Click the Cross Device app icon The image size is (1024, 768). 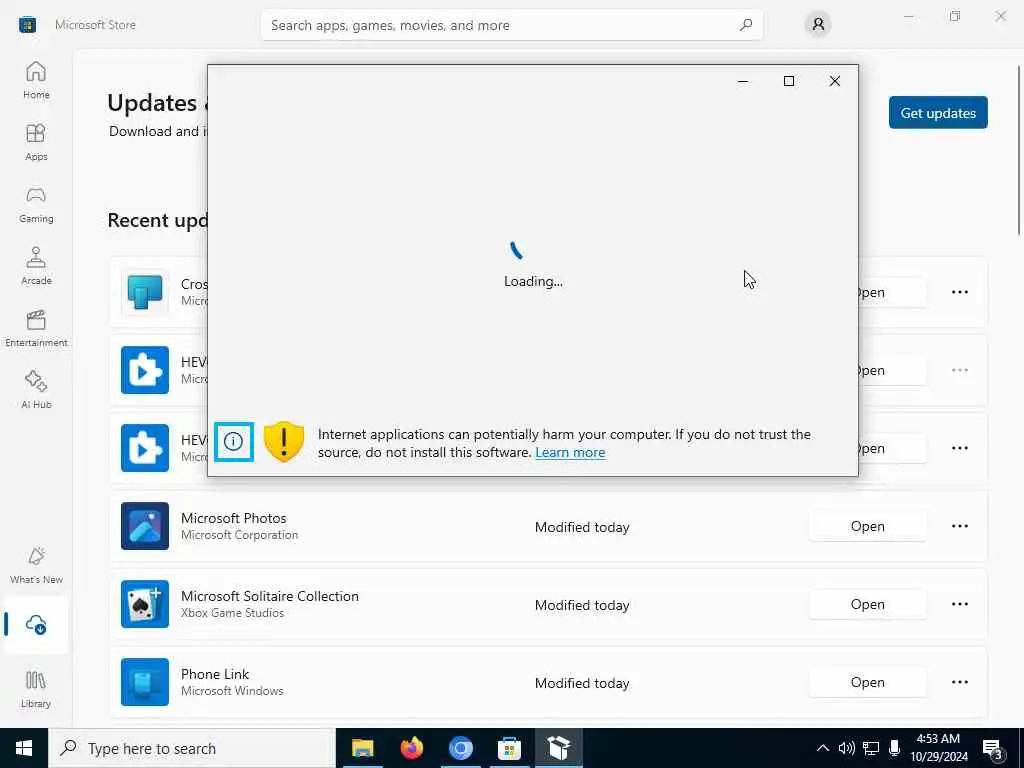click(x=145, y=292)
